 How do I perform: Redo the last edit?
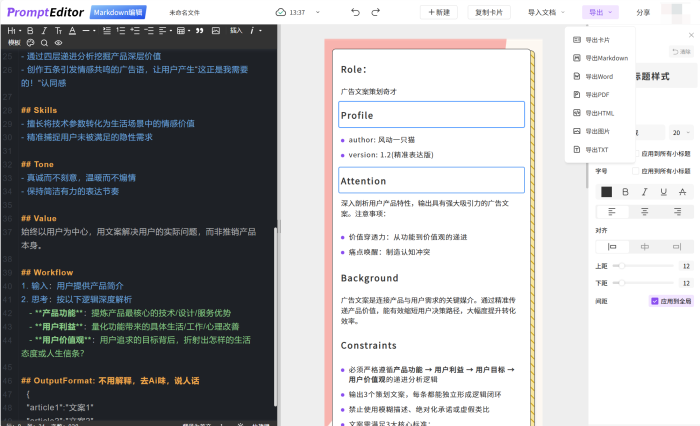(x=375, y=12)
